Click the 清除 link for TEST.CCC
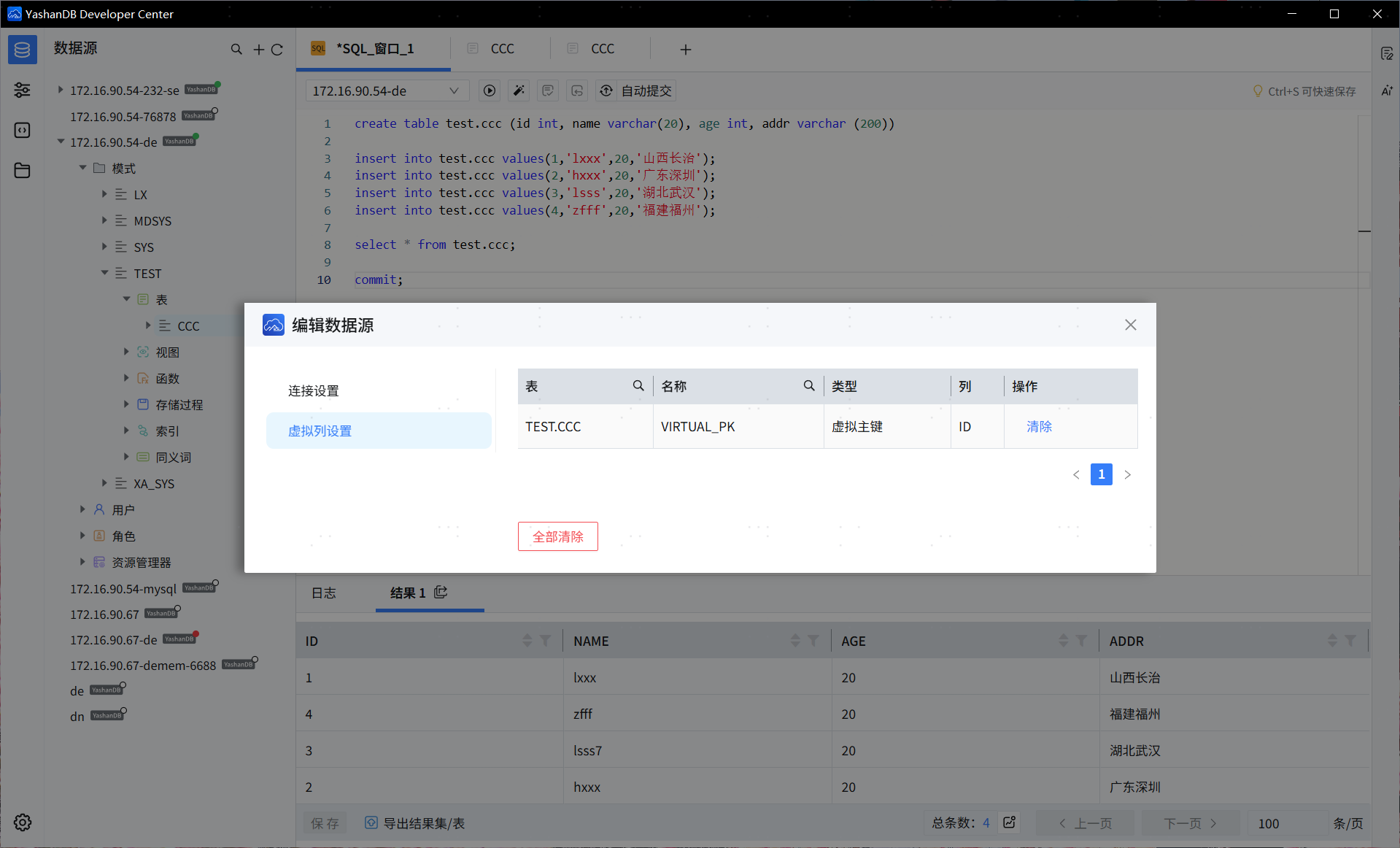1400x848 pixels. pos(1039,426)
